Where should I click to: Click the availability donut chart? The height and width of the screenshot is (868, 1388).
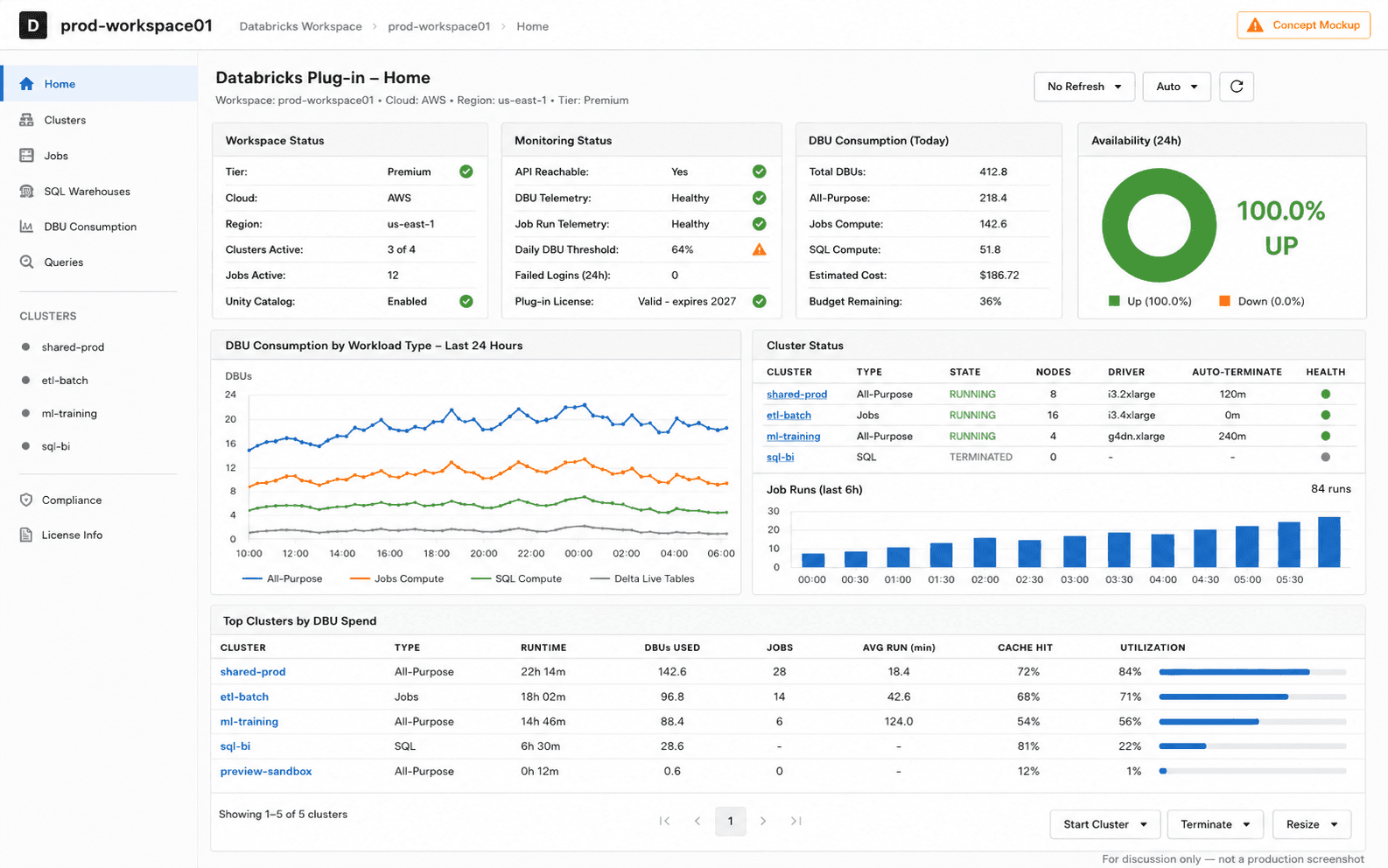coord(1159,225)
